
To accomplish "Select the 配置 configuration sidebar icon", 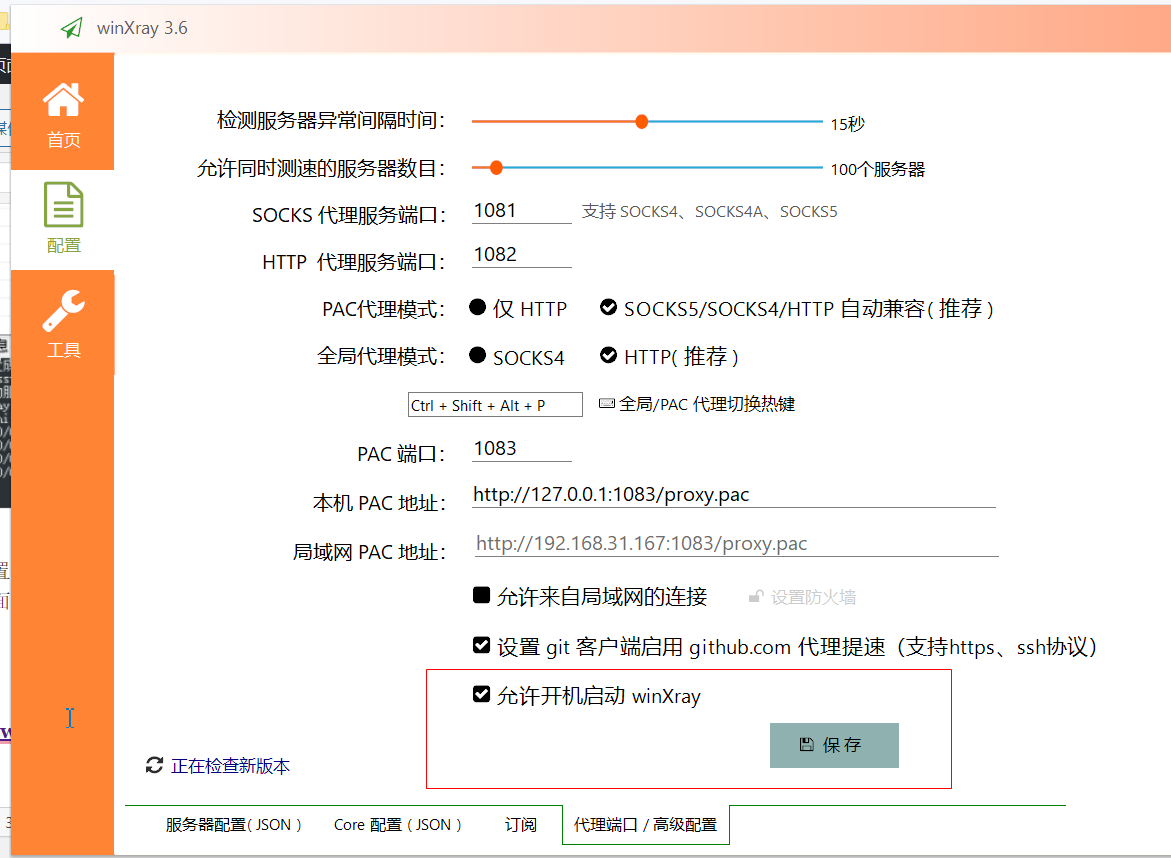I will click(63, 215).
